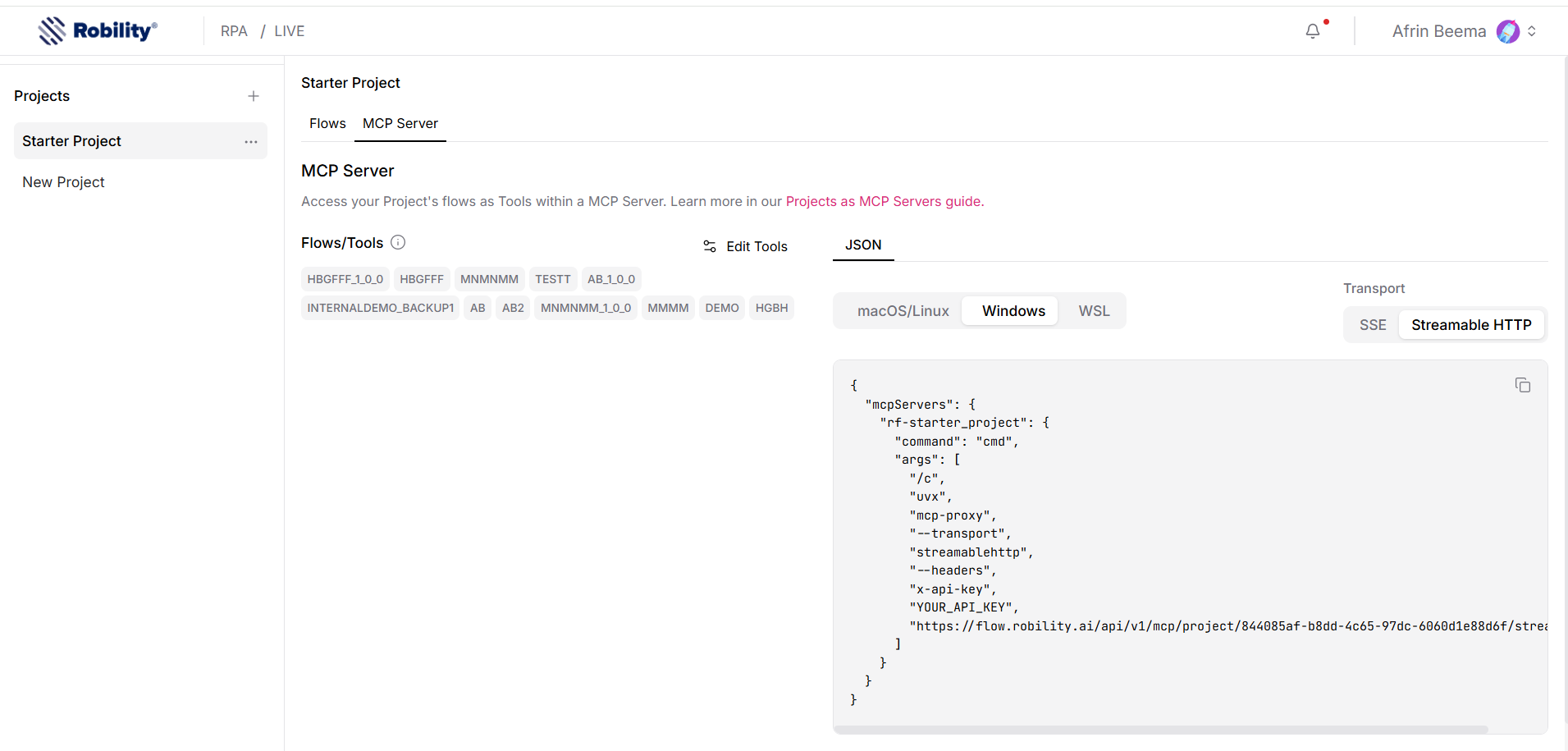
Task: Click the Edit Tools button label
Action: (x=757, y=246)
